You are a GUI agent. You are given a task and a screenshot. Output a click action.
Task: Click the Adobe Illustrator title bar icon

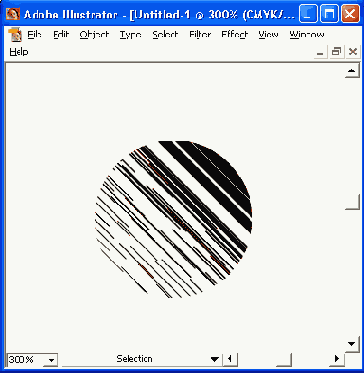13,14
